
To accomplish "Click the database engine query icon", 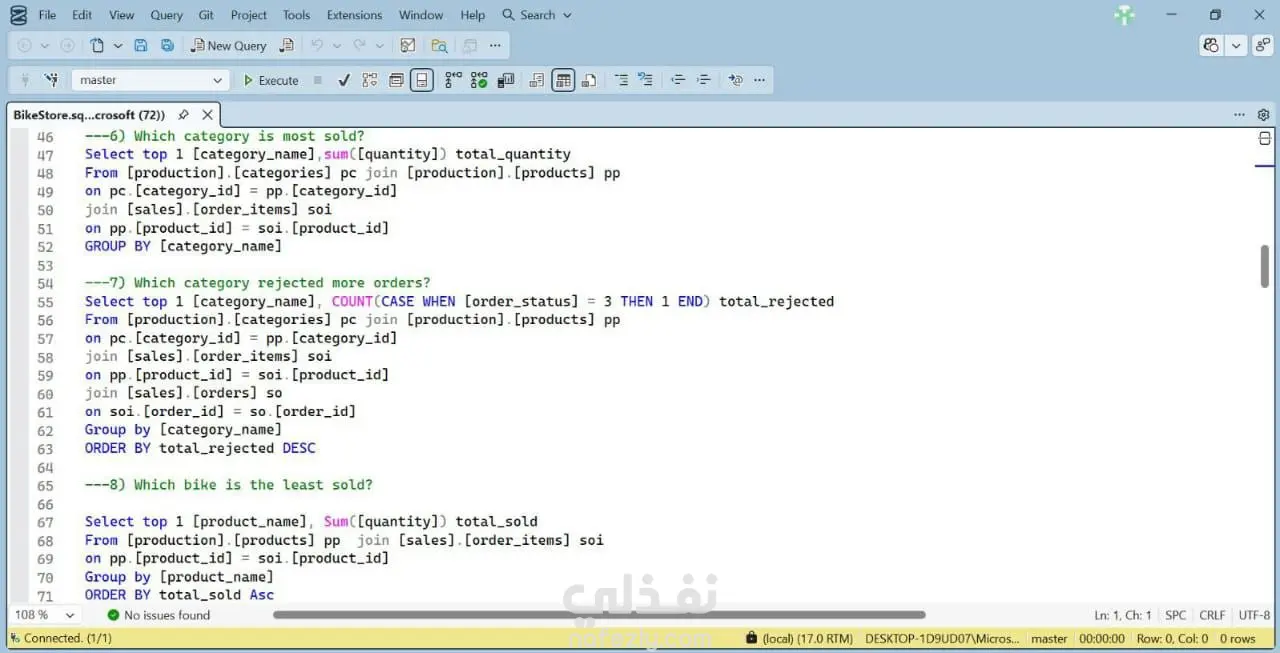I will click(288, 45).
